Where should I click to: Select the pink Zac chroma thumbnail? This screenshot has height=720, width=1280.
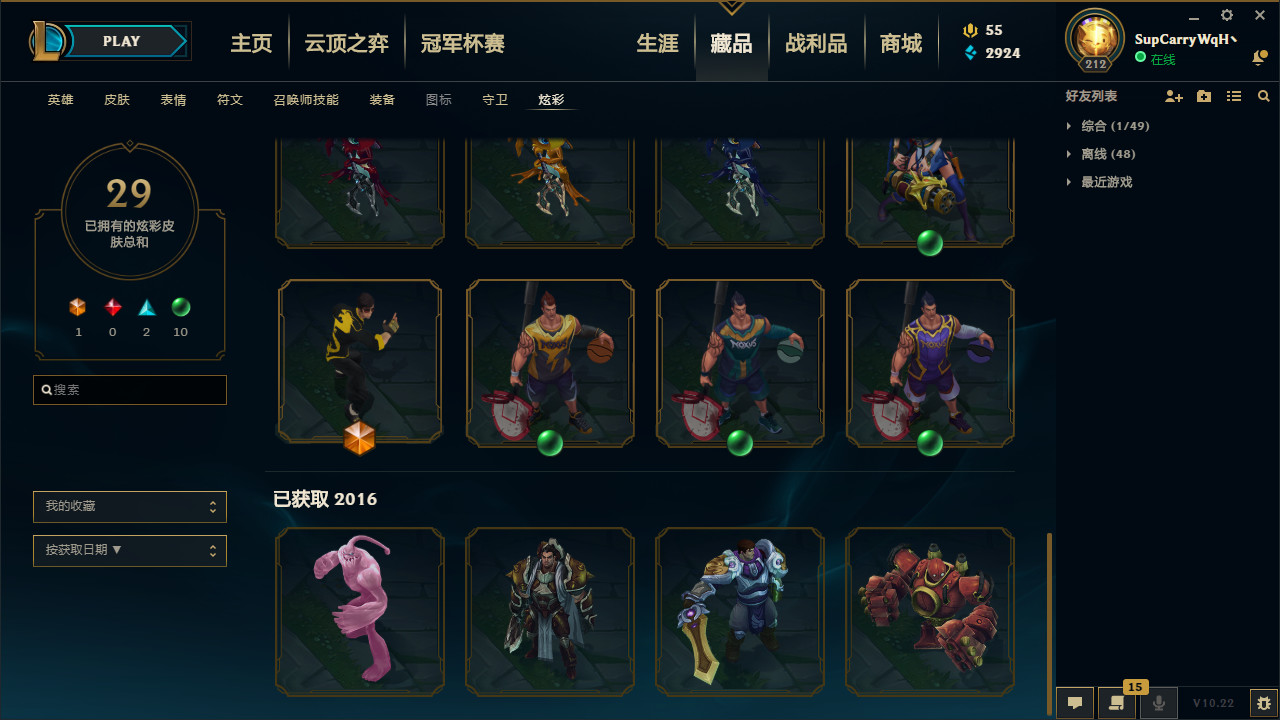[x=360, y=612]
